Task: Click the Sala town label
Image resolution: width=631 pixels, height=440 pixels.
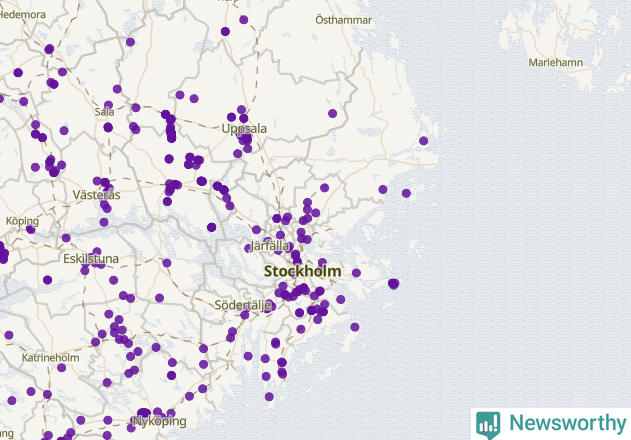Action: point(105,112)
